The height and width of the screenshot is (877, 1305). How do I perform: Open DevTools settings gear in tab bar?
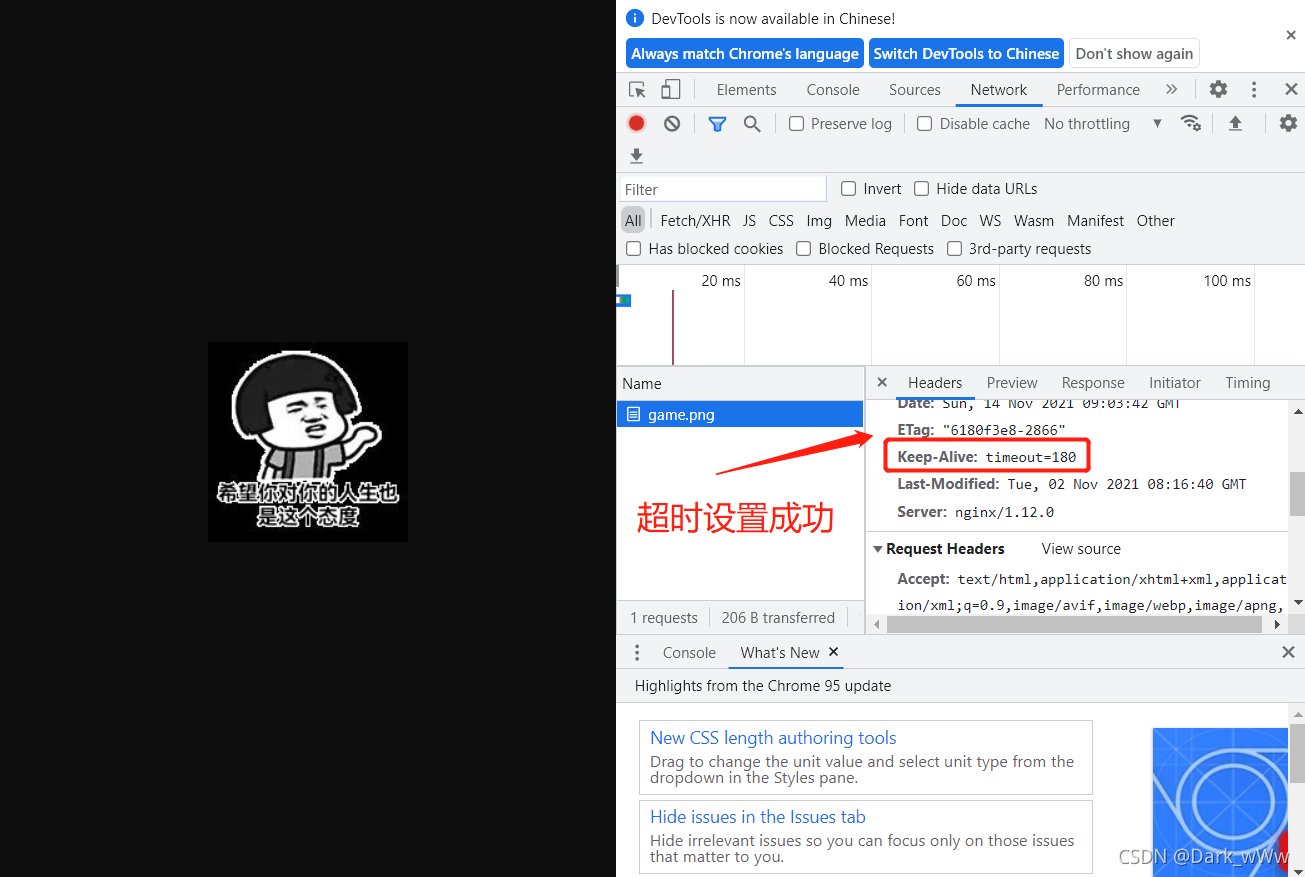coord(1218,89)
